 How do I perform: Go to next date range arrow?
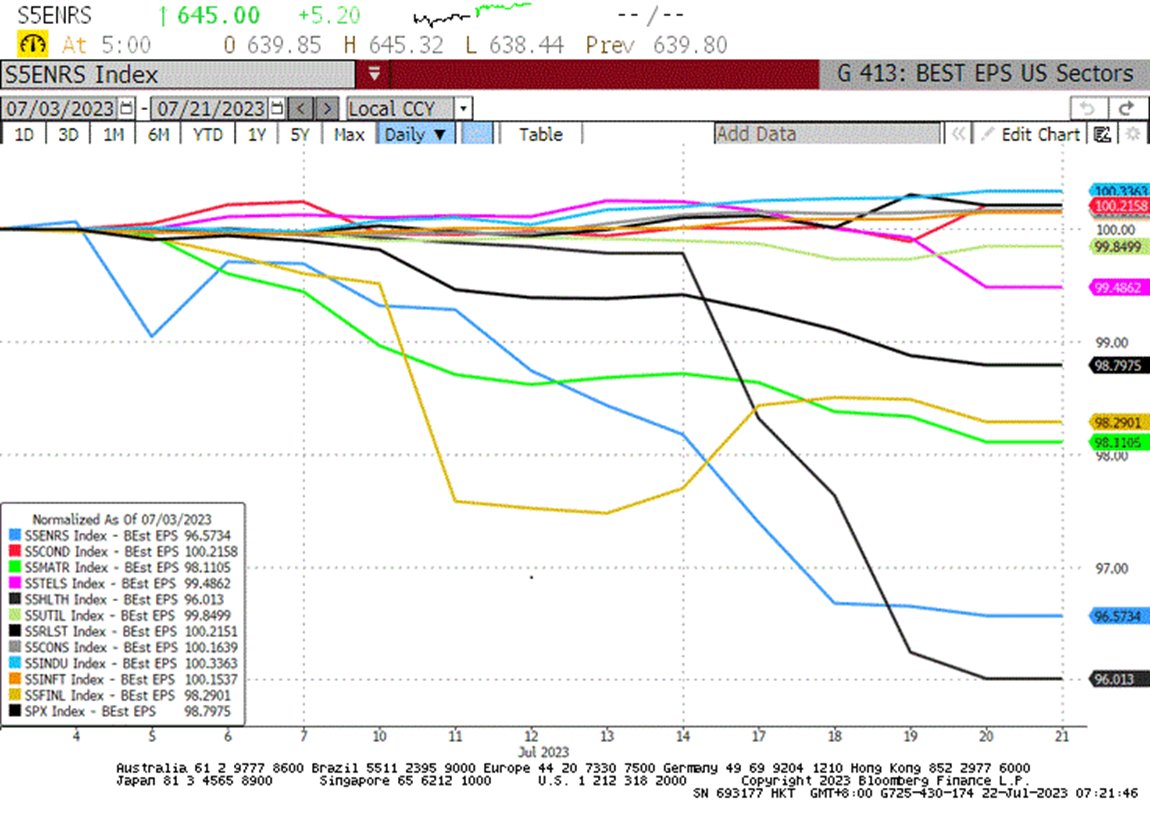pyautogui.click(x=327, y=109)
